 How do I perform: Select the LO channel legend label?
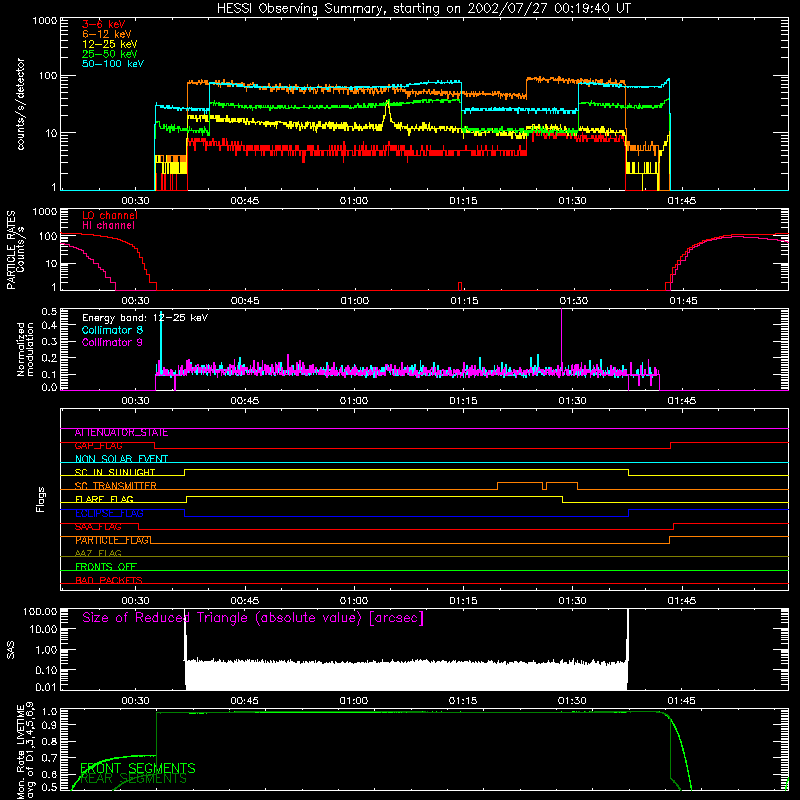110,216
